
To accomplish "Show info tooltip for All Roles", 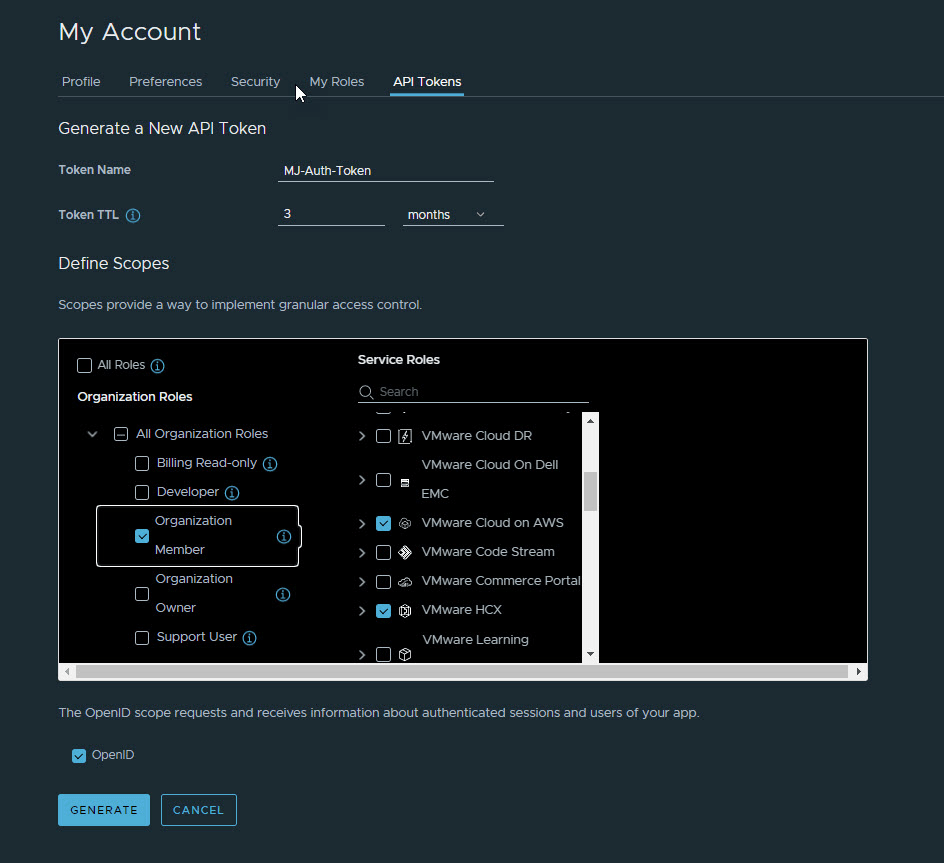I will pyautogui.click(x=157, y=366).
